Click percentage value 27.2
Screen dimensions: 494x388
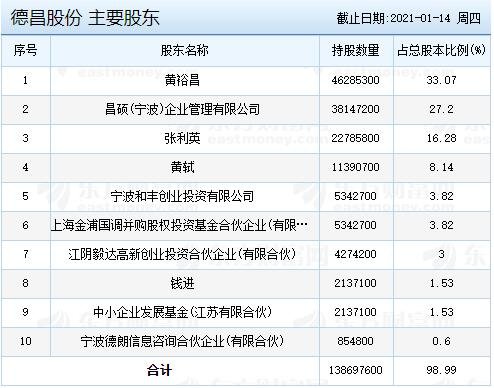click(441, 109)
